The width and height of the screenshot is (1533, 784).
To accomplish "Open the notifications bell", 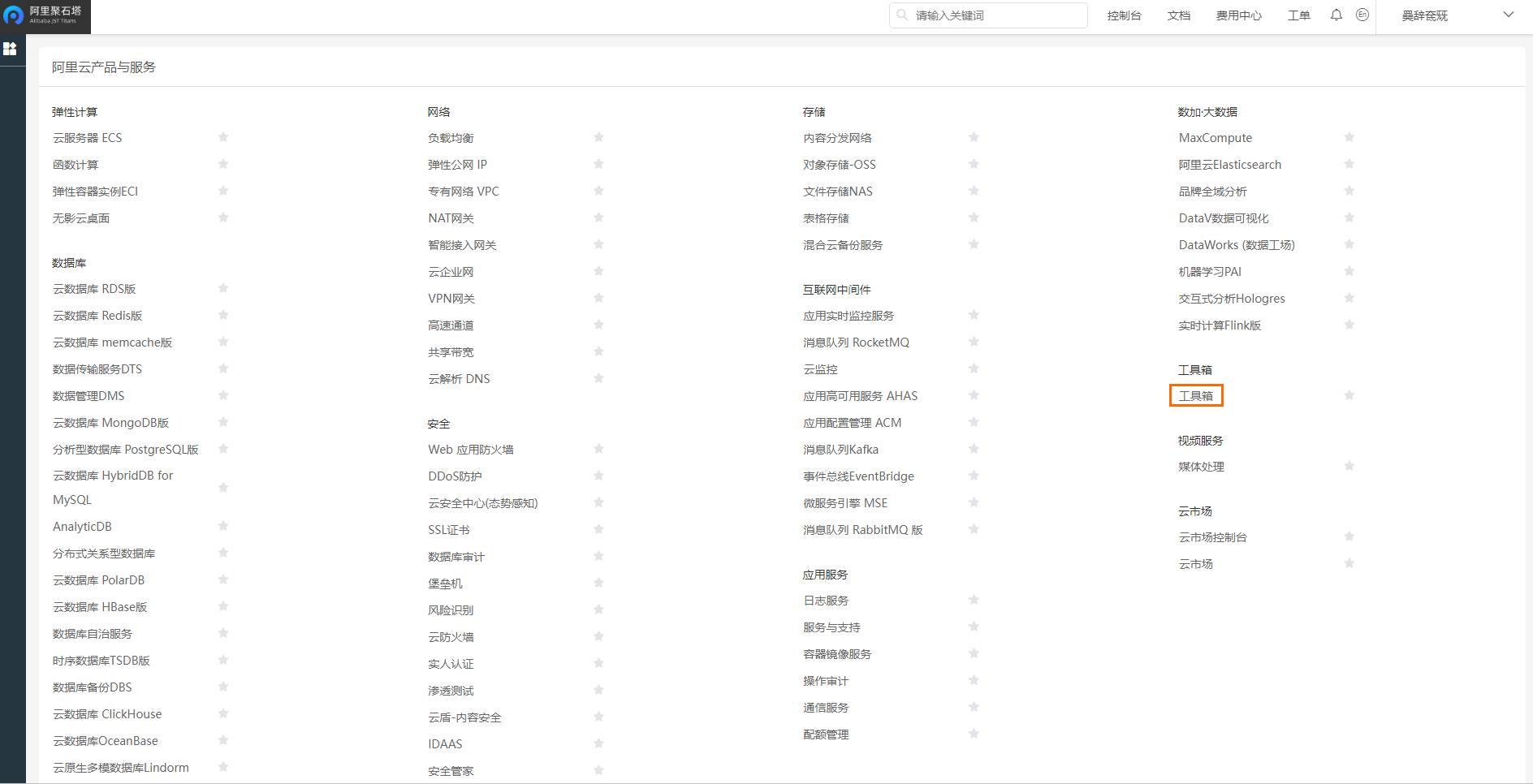I will (1337, 15).
